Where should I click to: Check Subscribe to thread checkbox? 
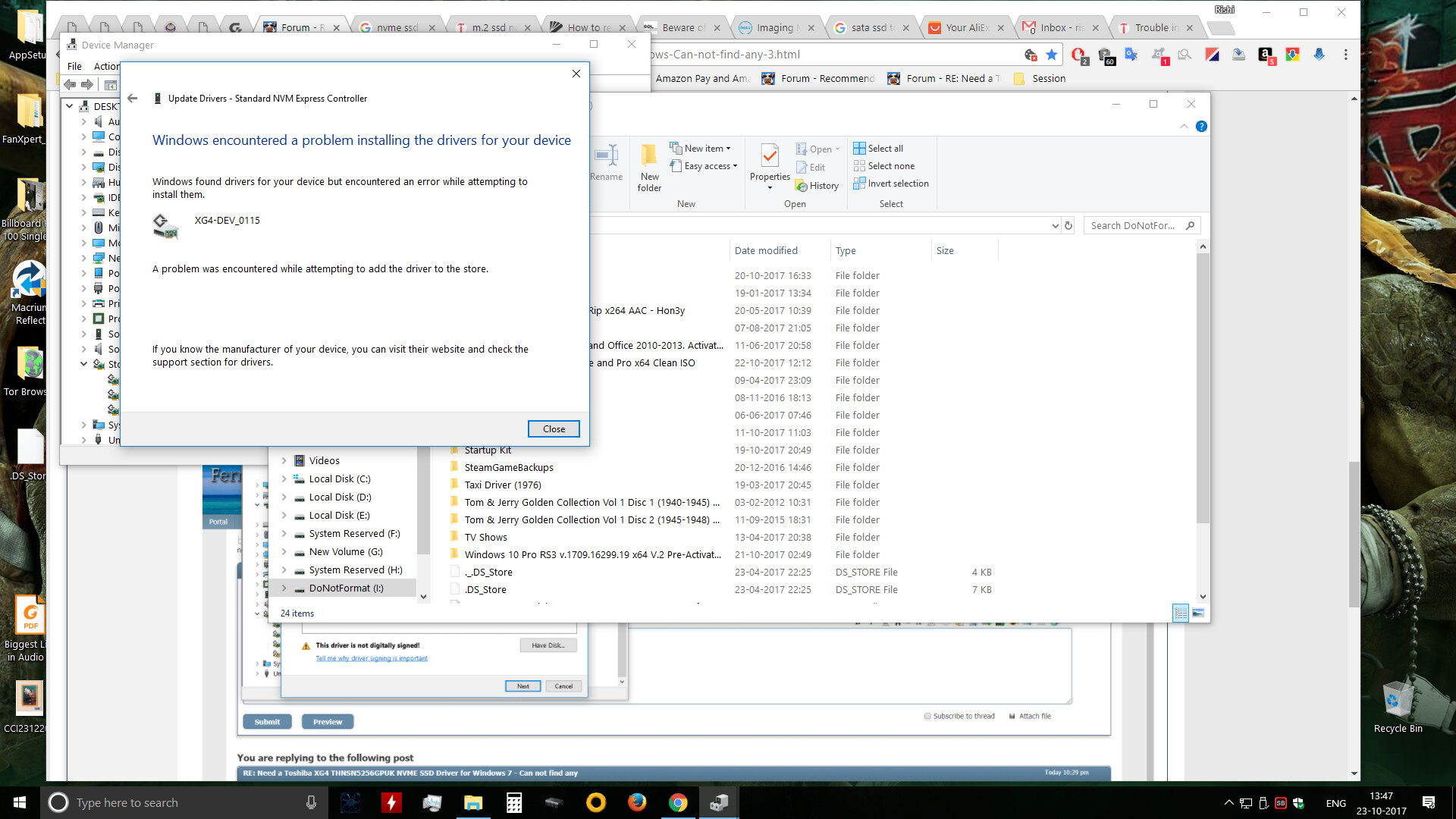(927, 716)
